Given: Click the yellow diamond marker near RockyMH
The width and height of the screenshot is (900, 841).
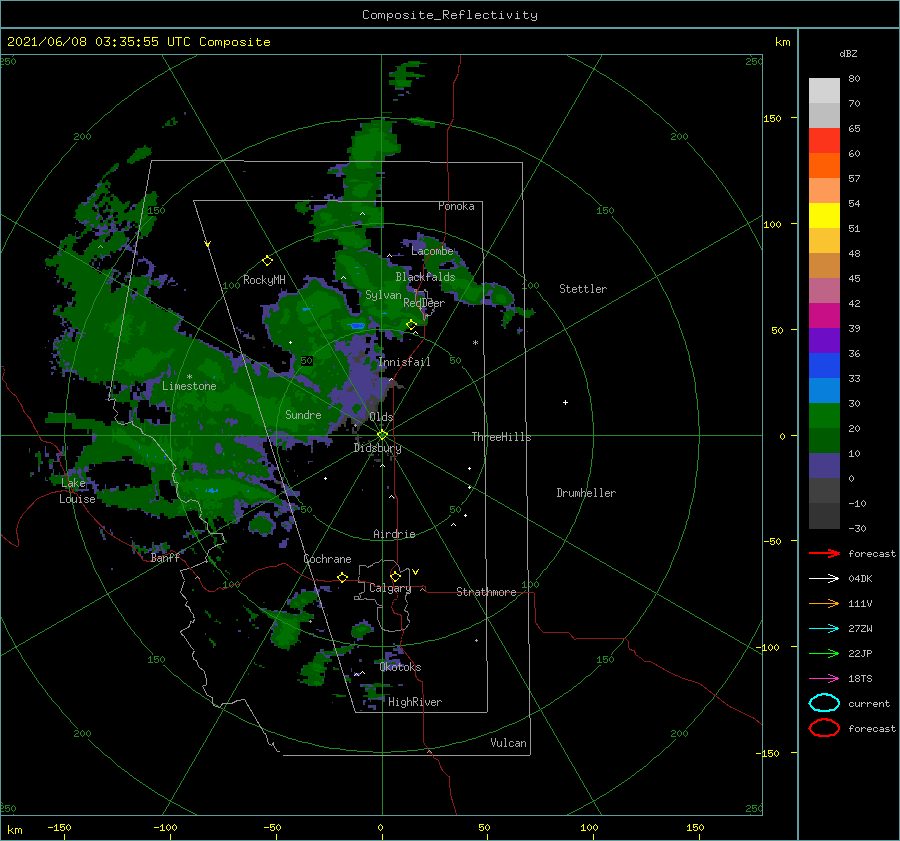Looking at the screenshot, I should coord(267,261).
